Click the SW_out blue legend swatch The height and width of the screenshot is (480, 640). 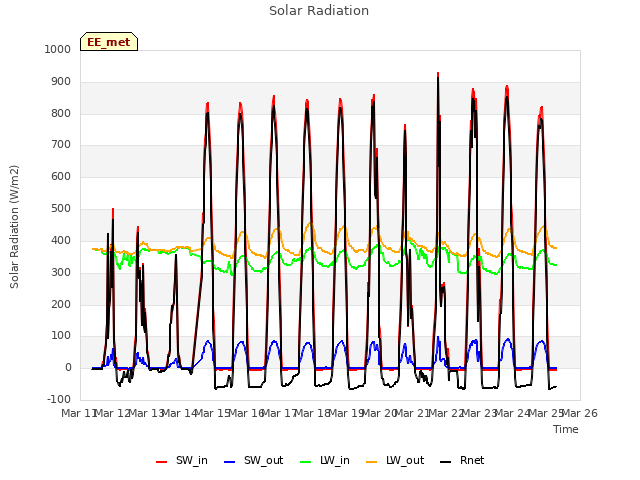click(x=230, y=462)
